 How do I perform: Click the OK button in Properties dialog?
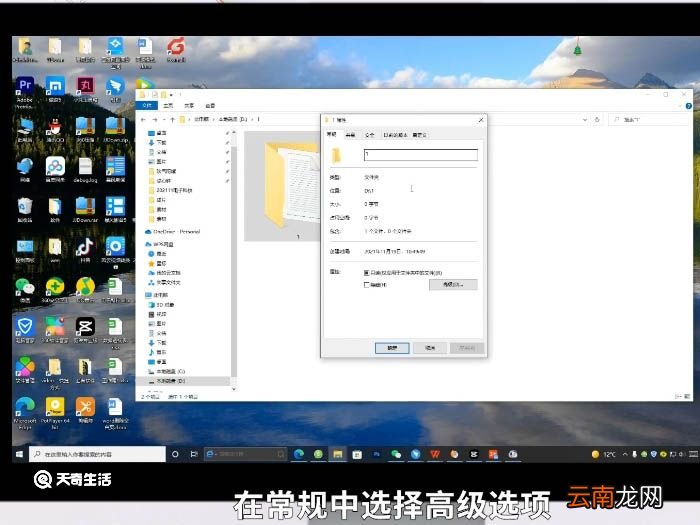coord(392,348)
